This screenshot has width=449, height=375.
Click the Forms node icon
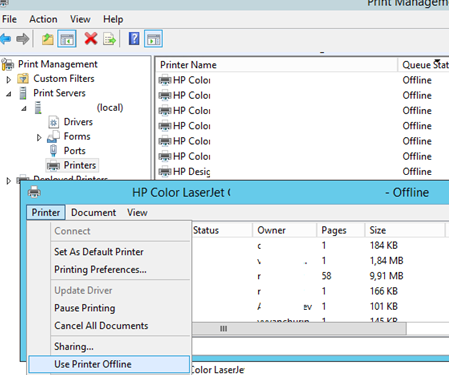tap(53, 137)
